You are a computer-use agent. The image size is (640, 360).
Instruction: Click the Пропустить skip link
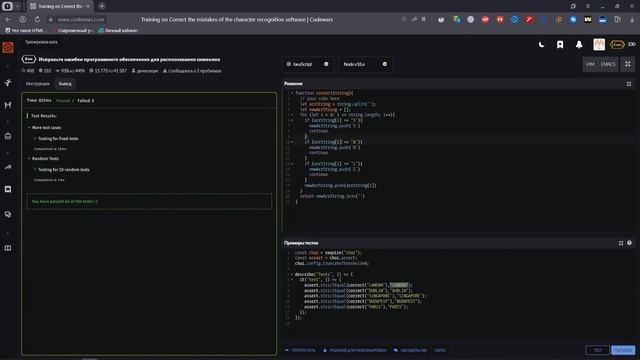pyautogui.click(x=300, y=350)
